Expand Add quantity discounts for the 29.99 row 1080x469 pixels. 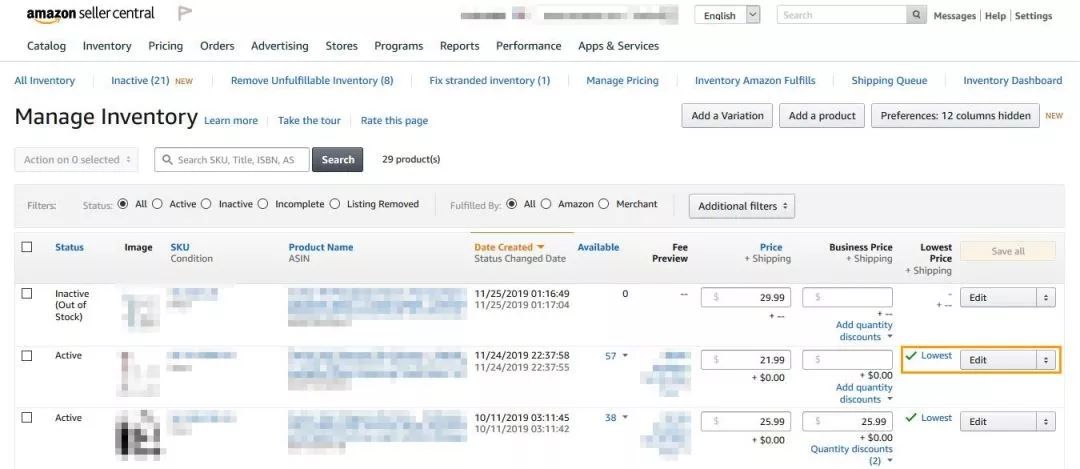864,331
